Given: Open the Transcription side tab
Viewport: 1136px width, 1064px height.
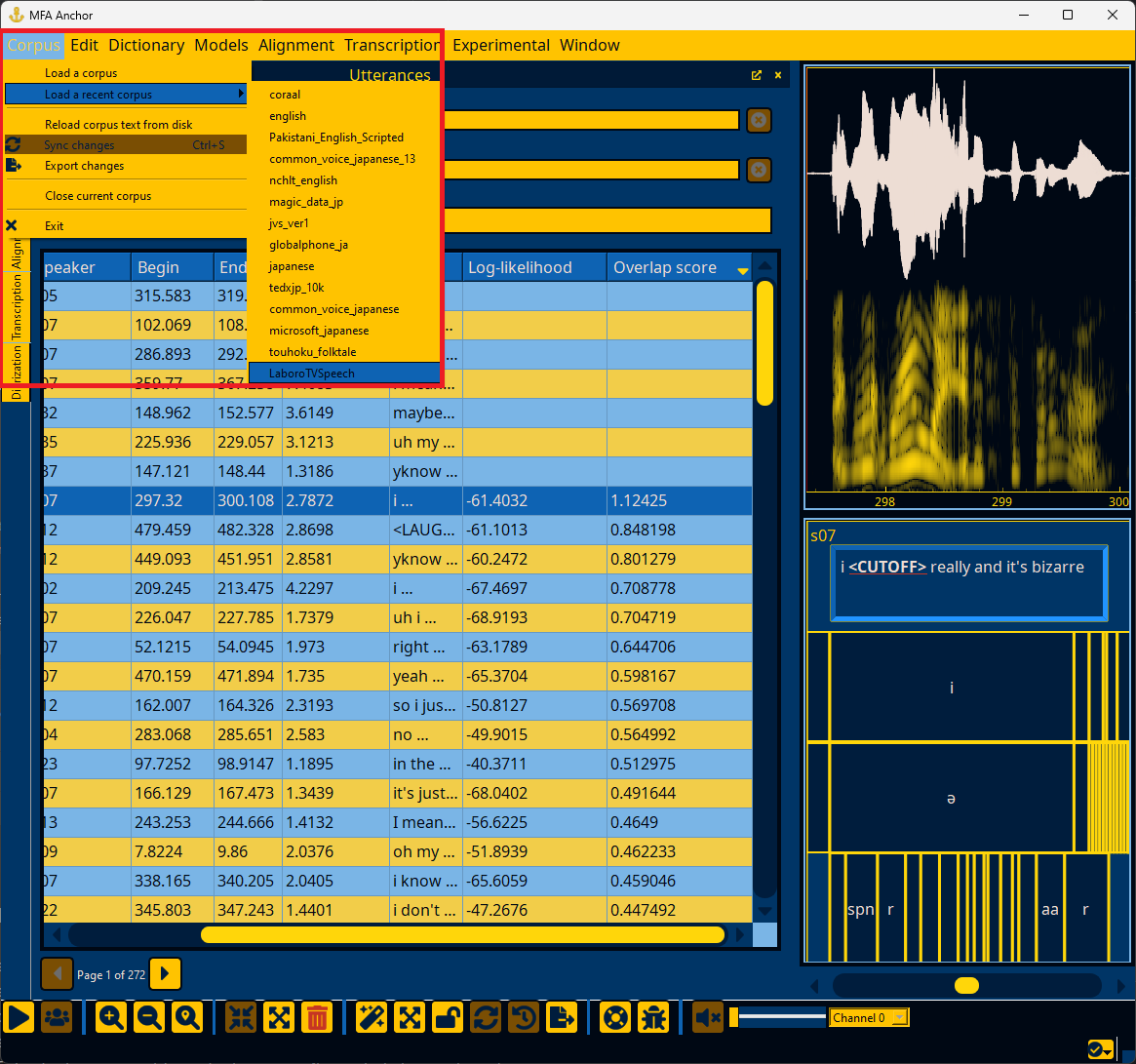Looking at the screenshot, I should (16, 307).
